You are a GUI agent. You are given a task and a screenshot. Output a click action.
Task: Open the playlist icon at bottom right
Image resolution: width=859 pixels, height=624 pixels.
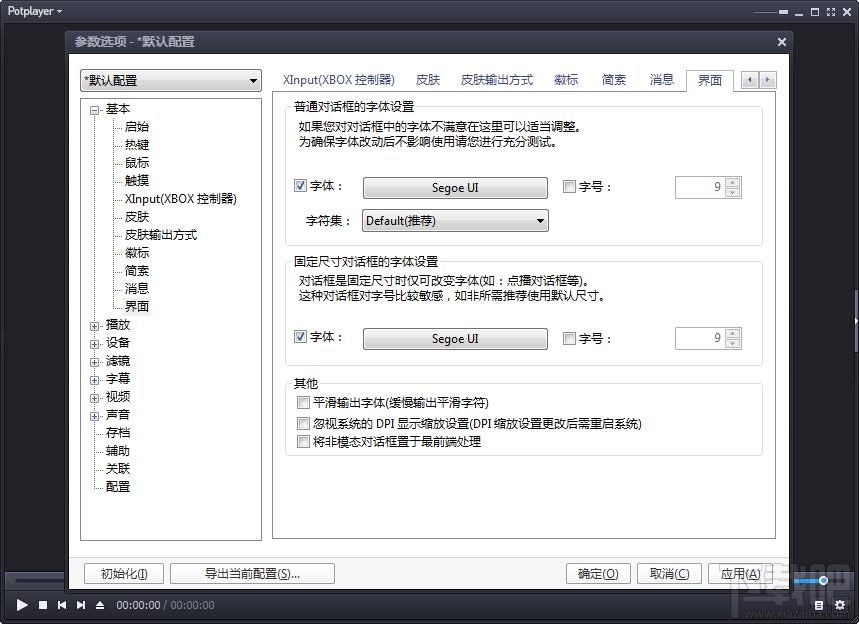819,605
